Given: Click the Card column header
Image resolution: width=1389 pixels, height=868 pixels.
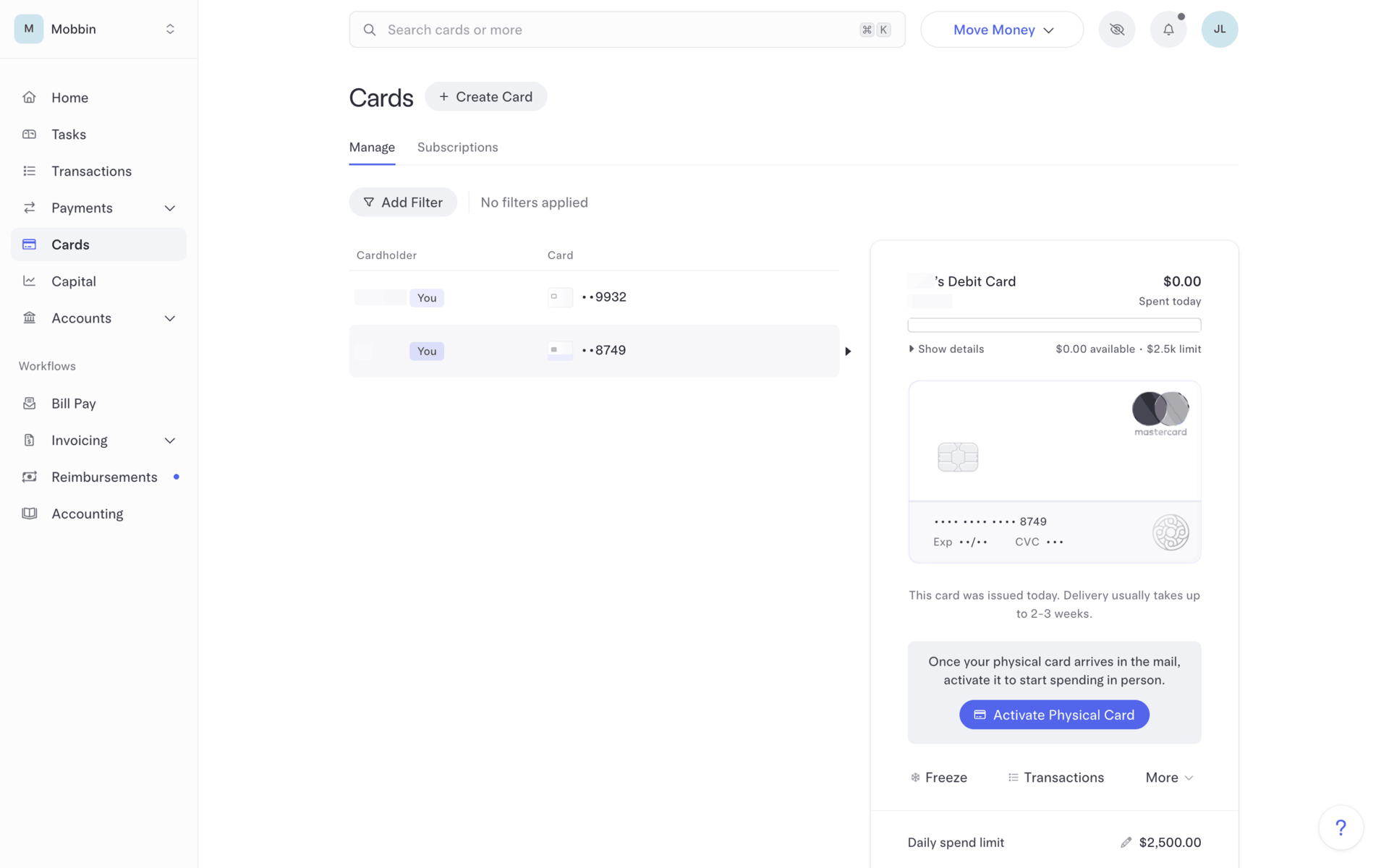Looking at the screenshot, I should pos(560,255).
